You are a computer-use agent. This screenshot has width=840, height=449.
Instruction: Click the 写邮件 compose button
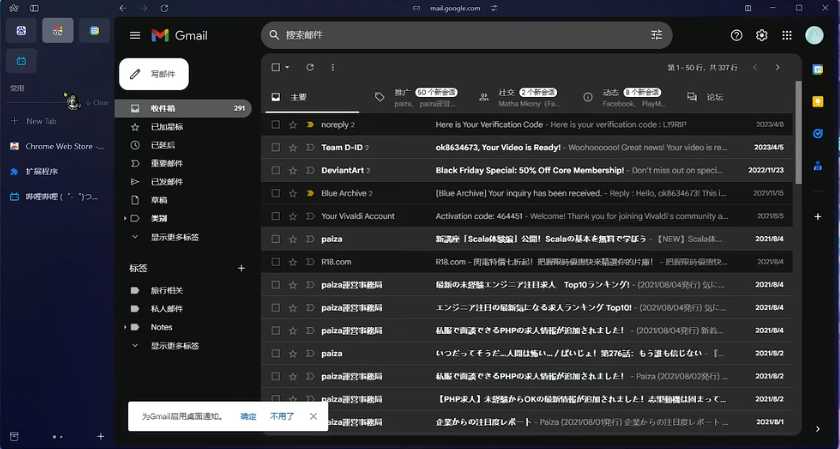point(154,74)
